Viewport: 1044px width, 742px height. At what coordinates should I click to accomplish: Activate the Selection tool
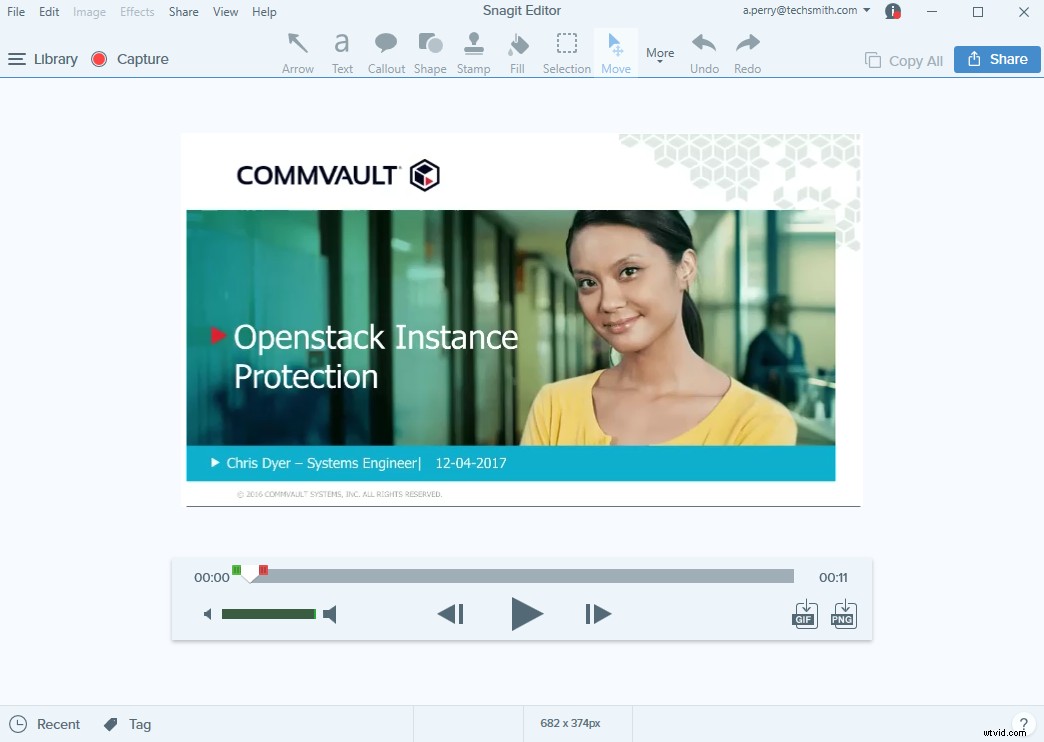click(566, 51)
